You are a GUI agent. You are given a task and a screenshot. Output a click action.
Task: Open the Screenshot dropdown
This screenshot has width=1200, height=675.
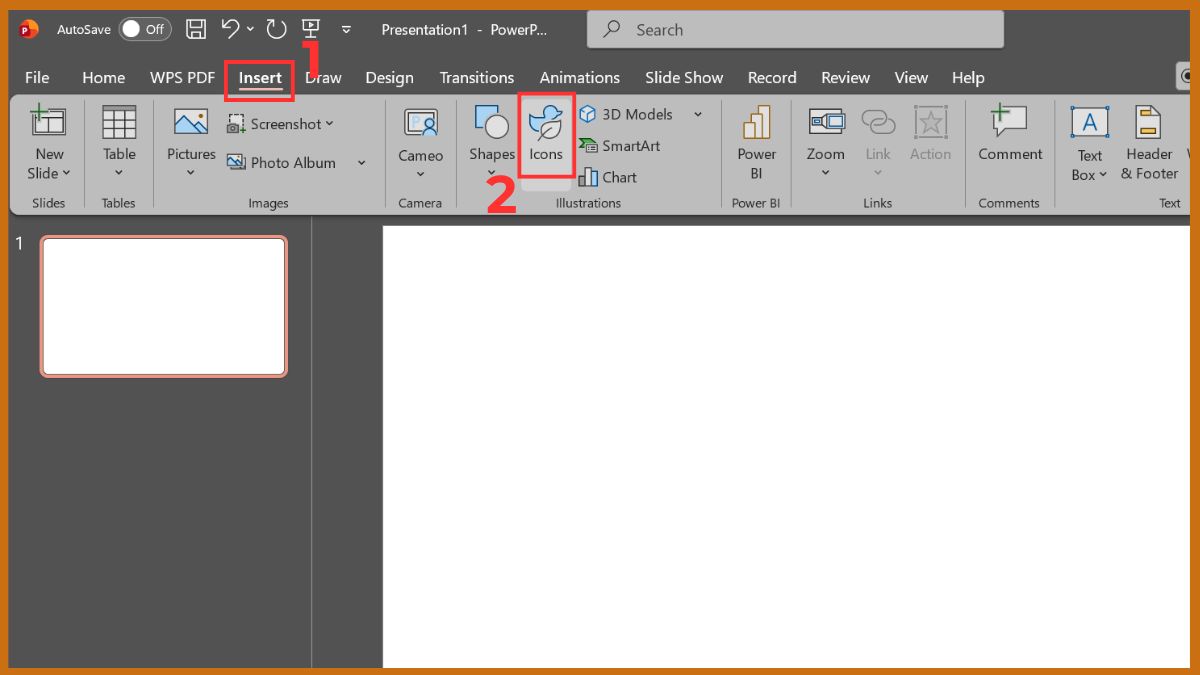[x=281, y=123]
